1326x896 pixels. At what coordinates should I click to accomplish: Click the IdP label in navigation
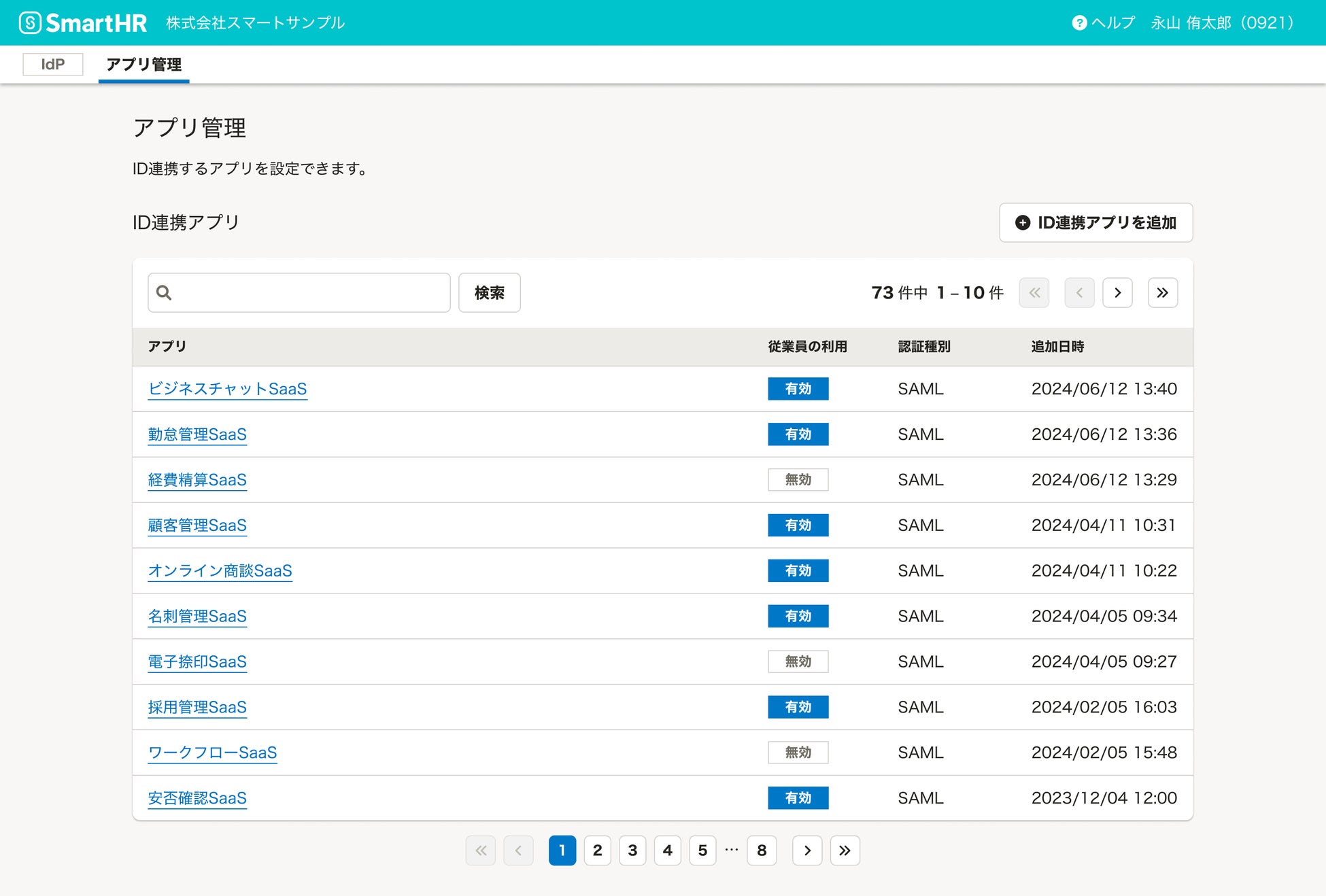(53, 65)
